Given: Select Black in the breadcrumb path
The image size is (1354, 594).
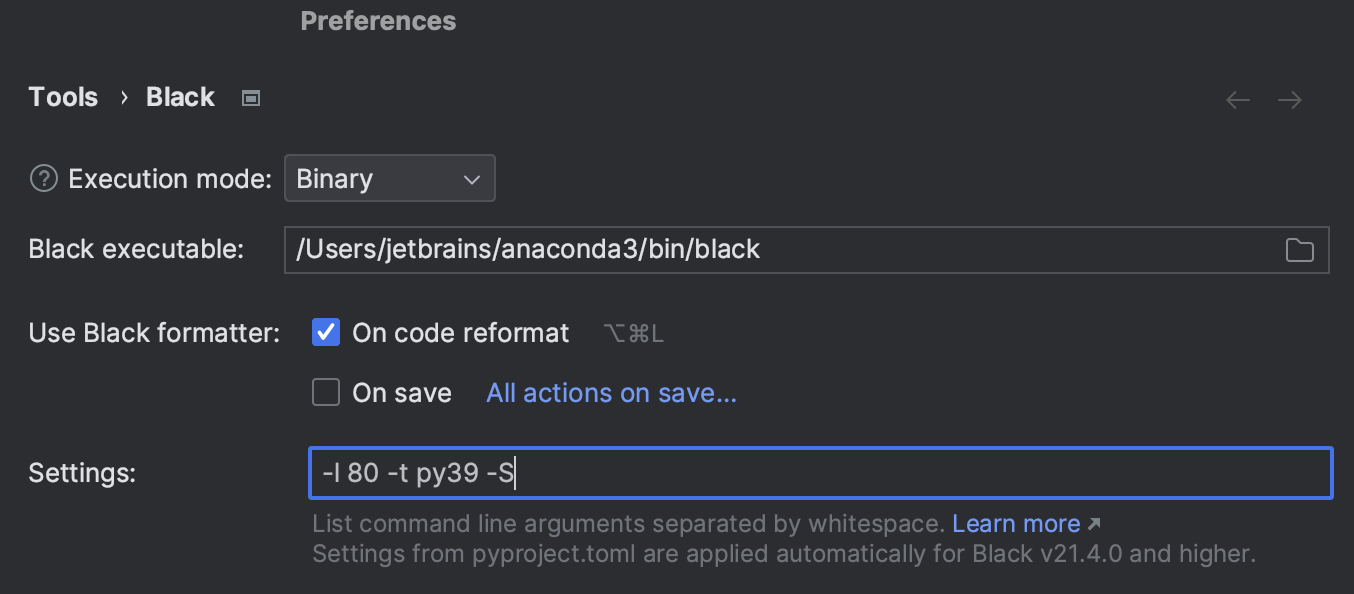Looking at the screenshot, I should pos(180,96).
